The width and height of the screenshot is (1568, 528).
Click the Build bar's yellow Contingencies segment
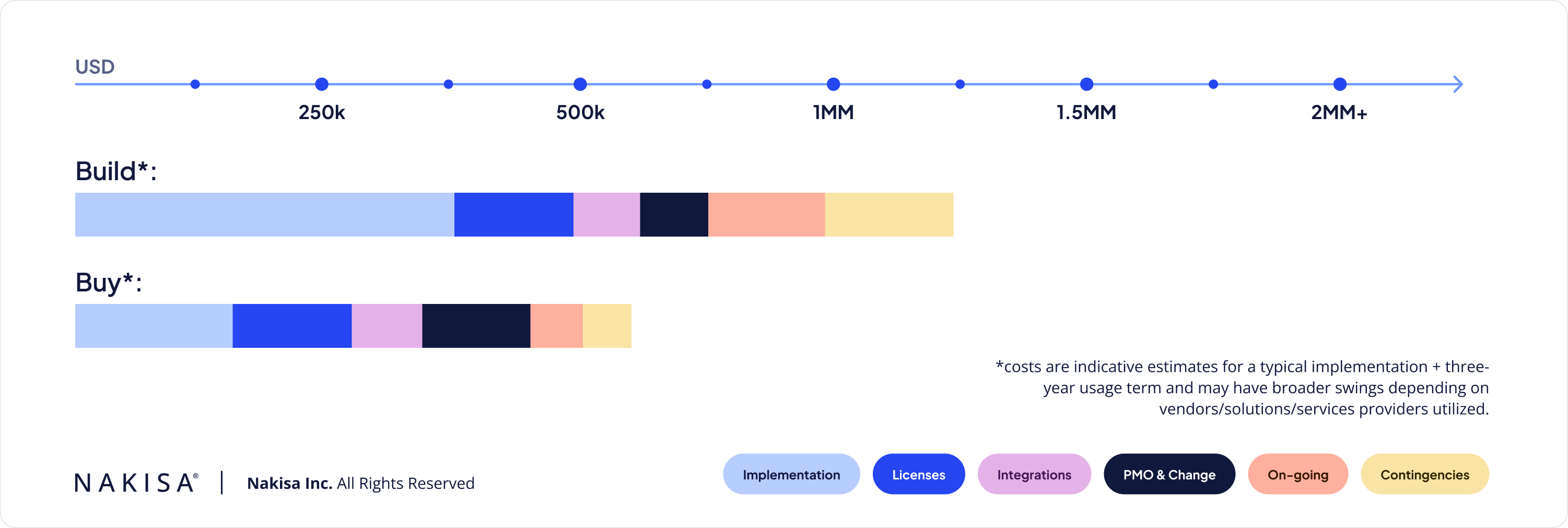coord(888,215)
